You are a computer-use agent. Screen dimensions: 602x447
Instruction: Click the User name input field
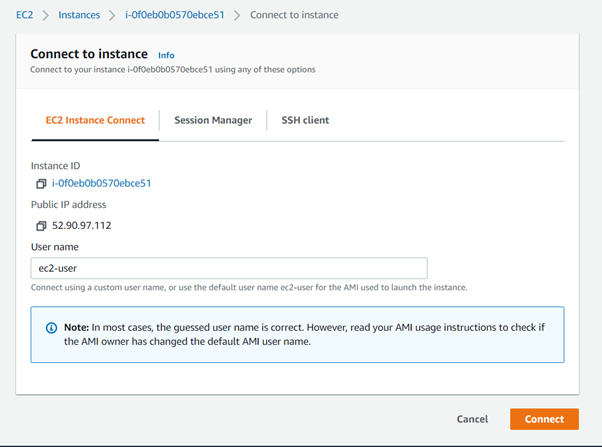point(229,268)
